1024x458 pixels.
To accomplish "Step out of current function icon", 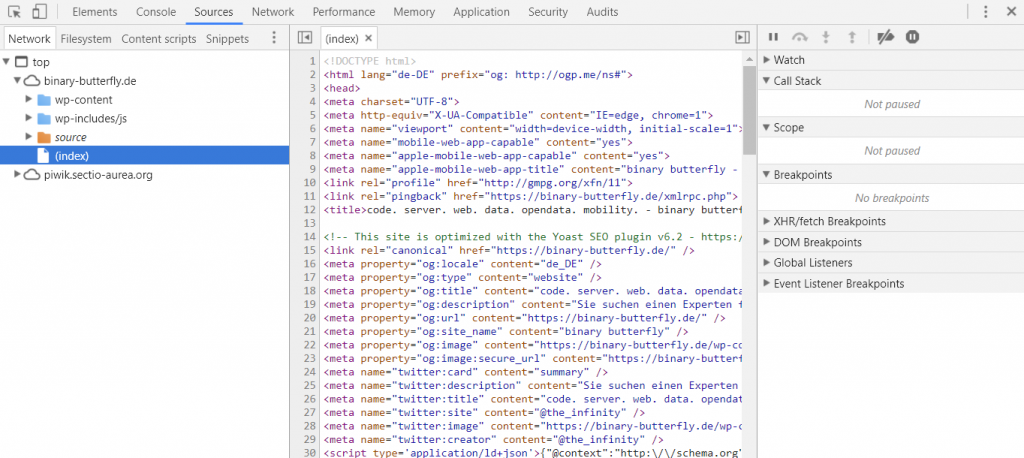I will (x=852, y=38).
